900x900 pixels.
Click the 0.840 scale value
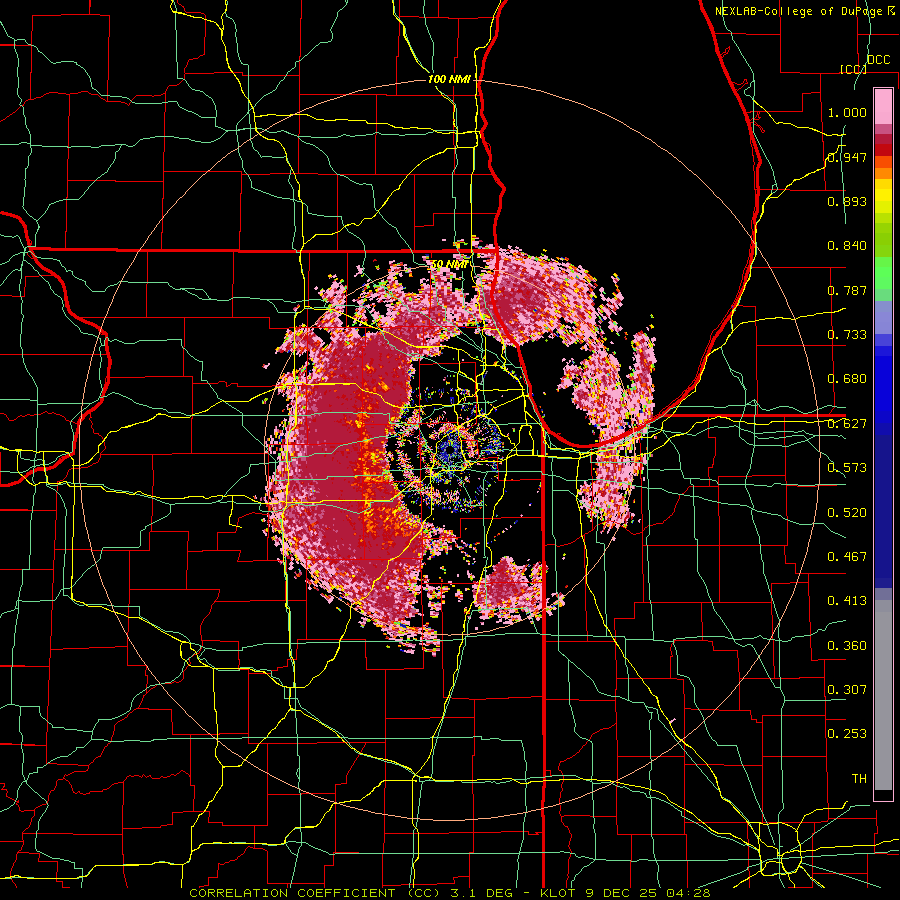point(847,246)
